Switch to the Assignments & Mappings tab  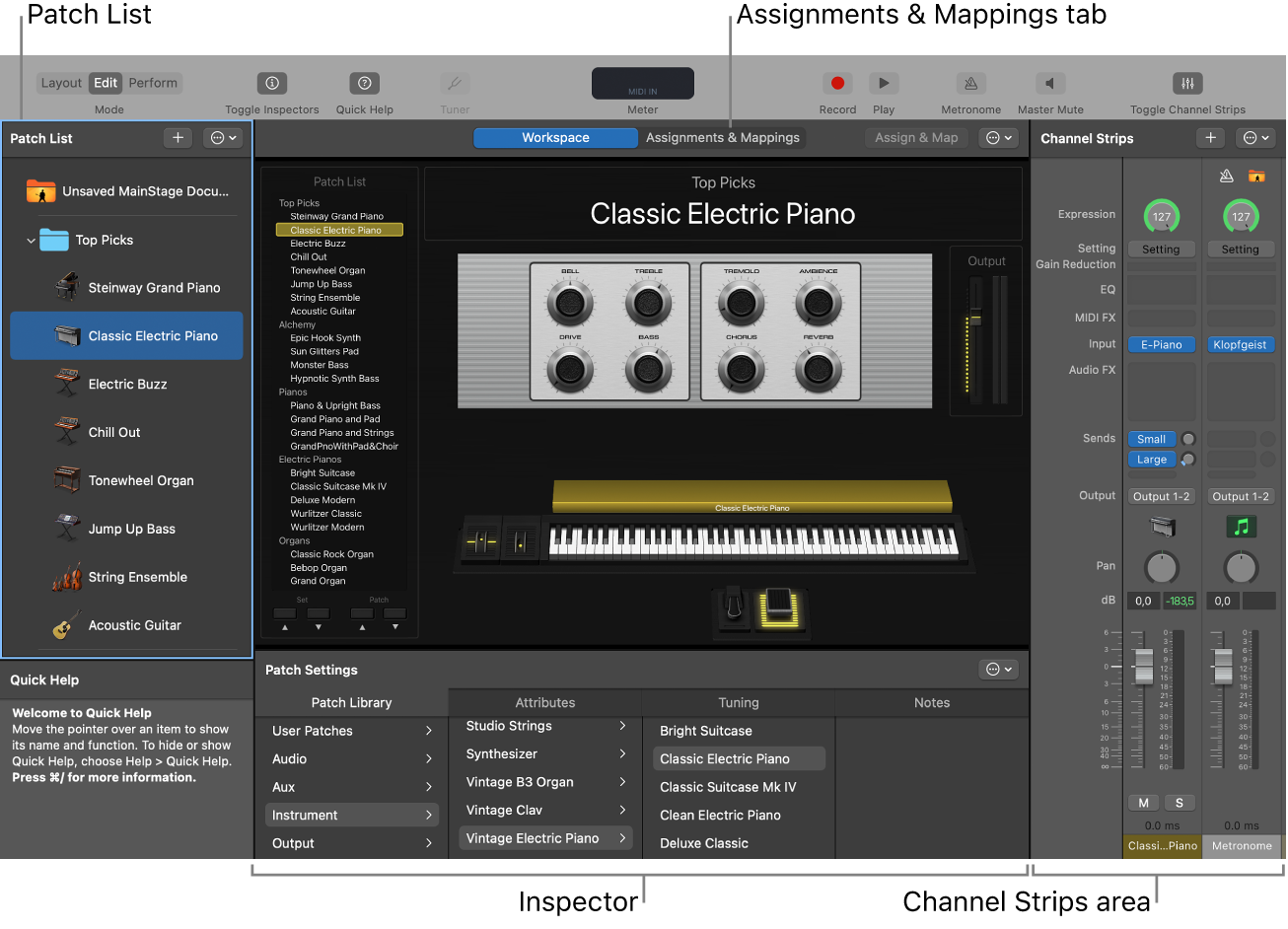pyautogui.click(x=723, y=137)
